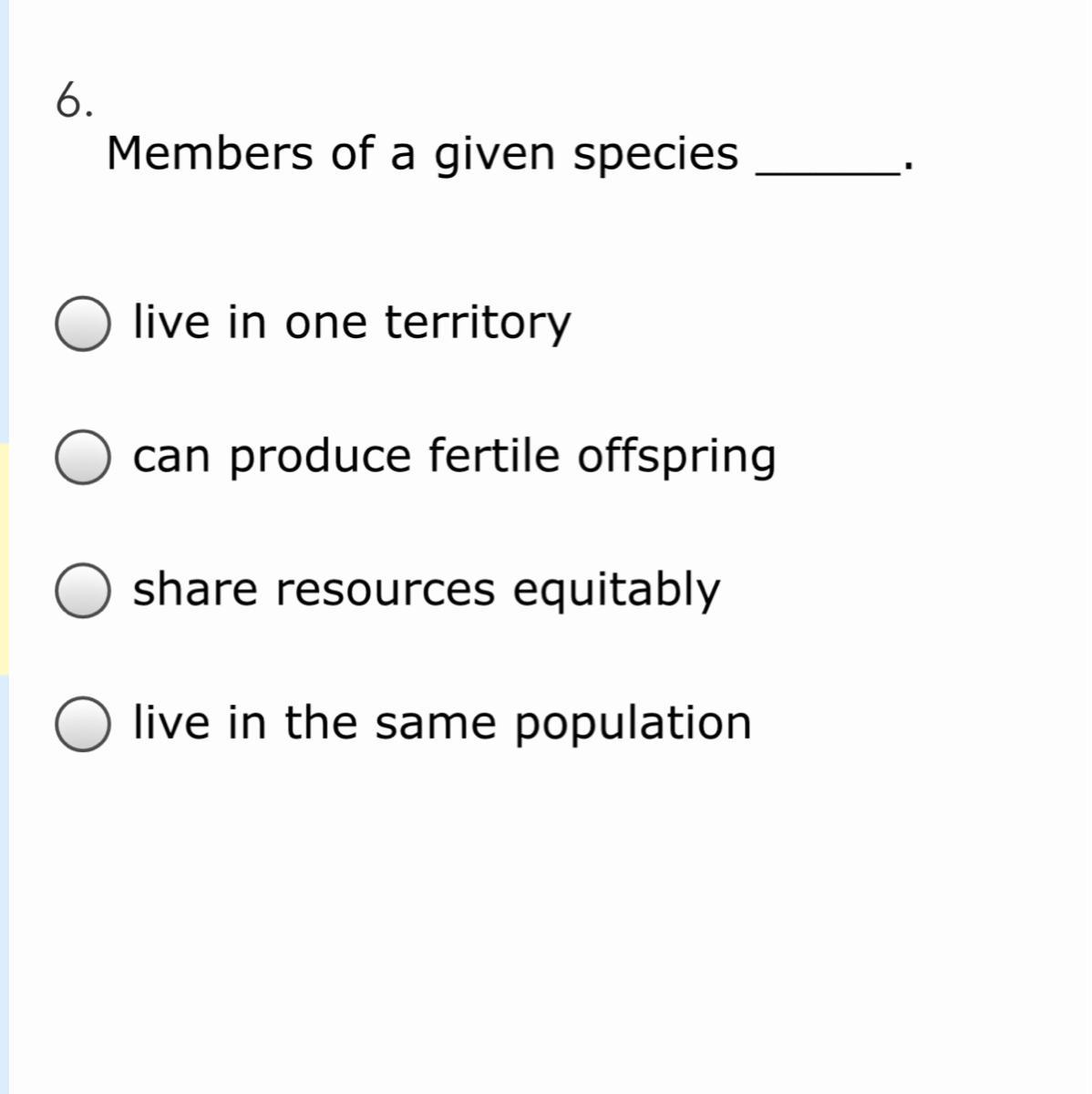This screenshot has height=1094, width=1092.
Task: Click the 'Members of a given species' question text
Action: (x=422, y=154)
